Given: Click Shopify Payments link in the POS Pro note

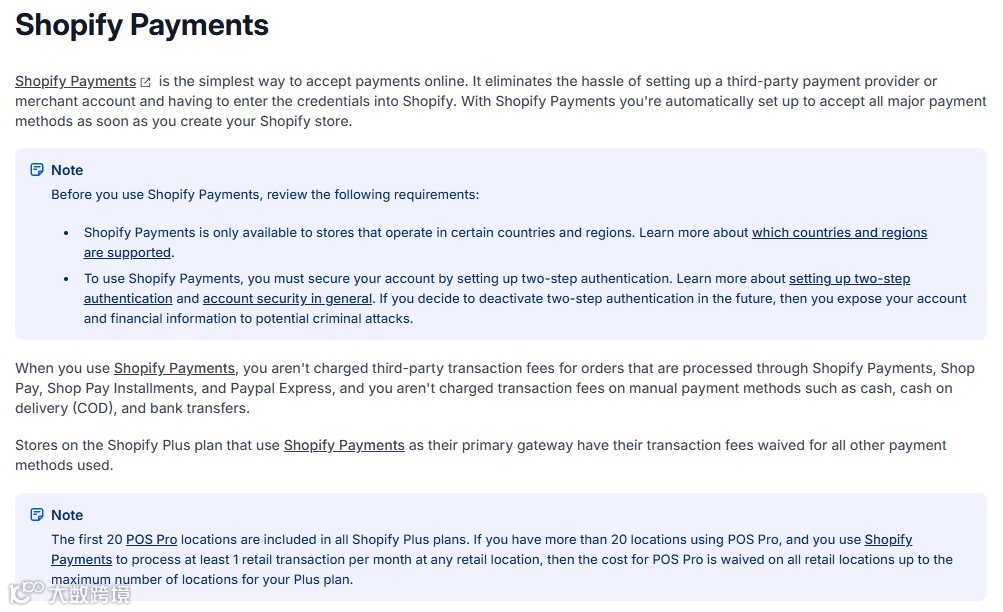Looking at the screenshot, I should [888, 540].
